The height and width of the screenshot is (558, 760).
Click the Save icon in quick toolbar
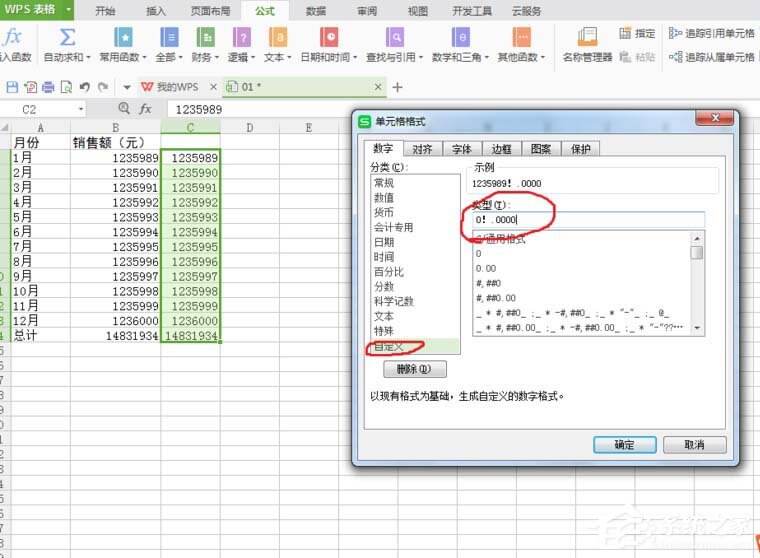[x=12, y=87]
